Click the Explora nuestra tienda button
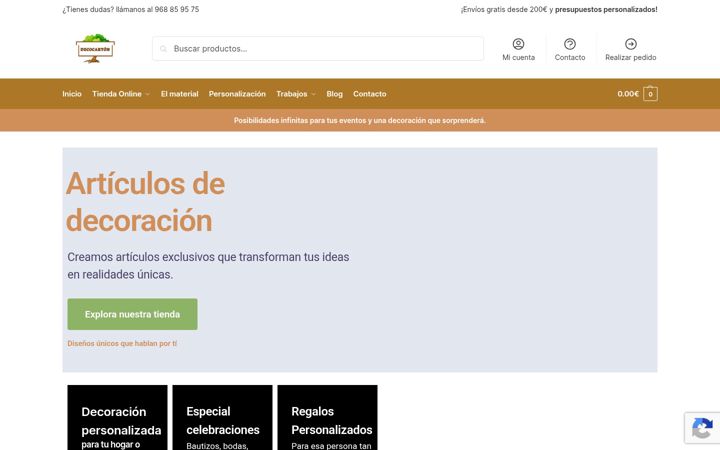Viewport: 720px width, 450px height. (132, 314)
